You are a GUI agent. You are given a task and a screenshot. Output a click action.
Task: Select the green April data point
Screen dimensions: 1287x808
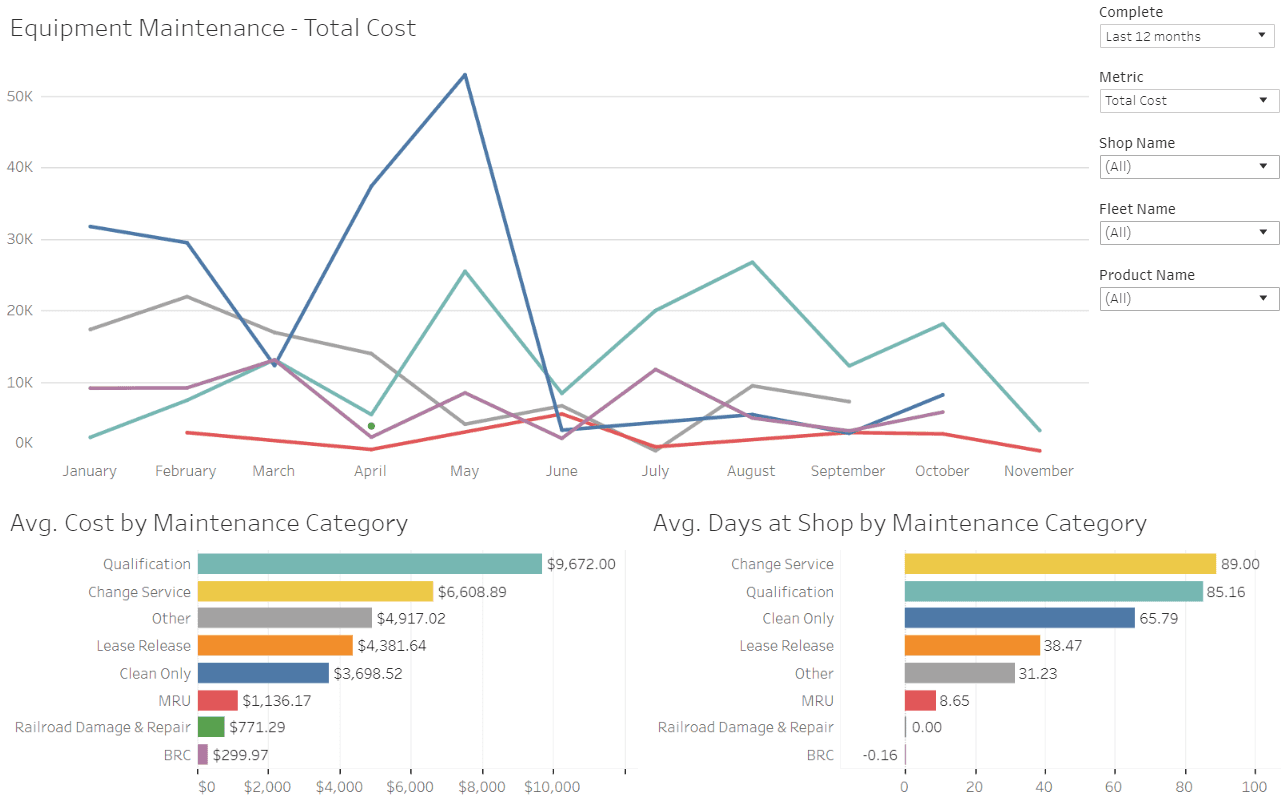(370, 426)
